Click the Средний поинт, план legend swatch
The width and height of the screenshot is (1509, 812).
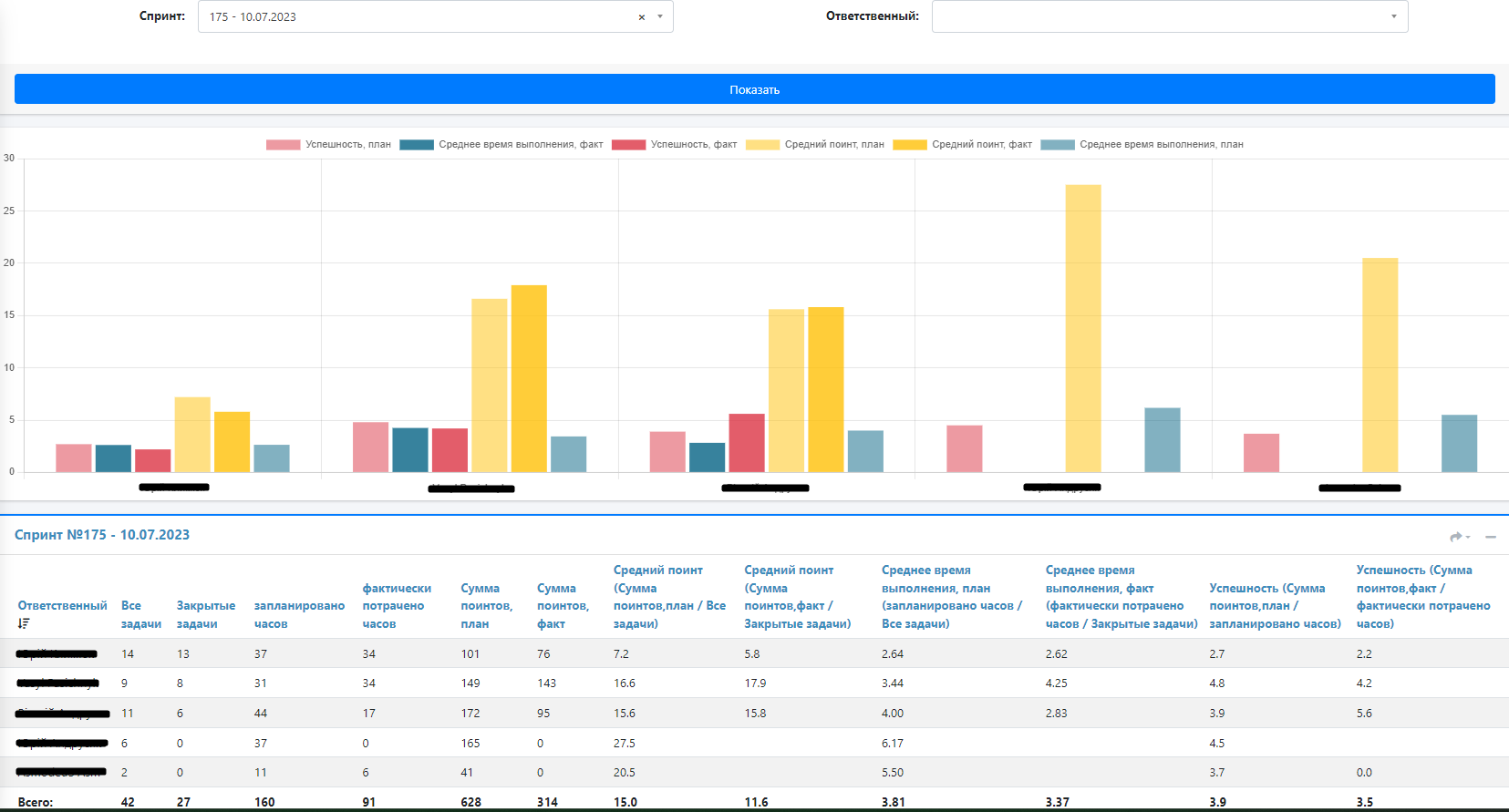point(762,144)
